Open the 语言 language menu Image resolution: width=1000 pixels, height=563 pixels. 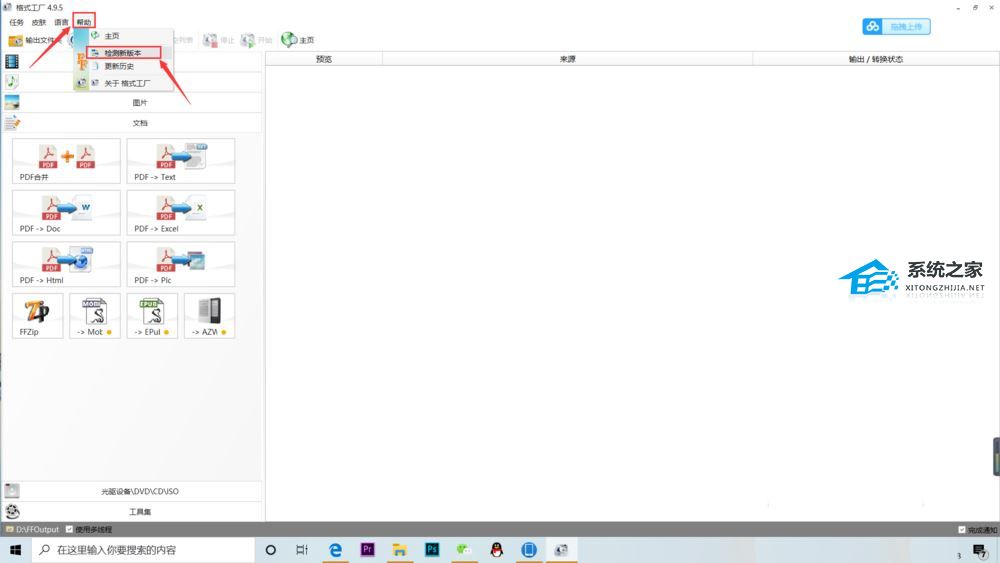(61, 22)
